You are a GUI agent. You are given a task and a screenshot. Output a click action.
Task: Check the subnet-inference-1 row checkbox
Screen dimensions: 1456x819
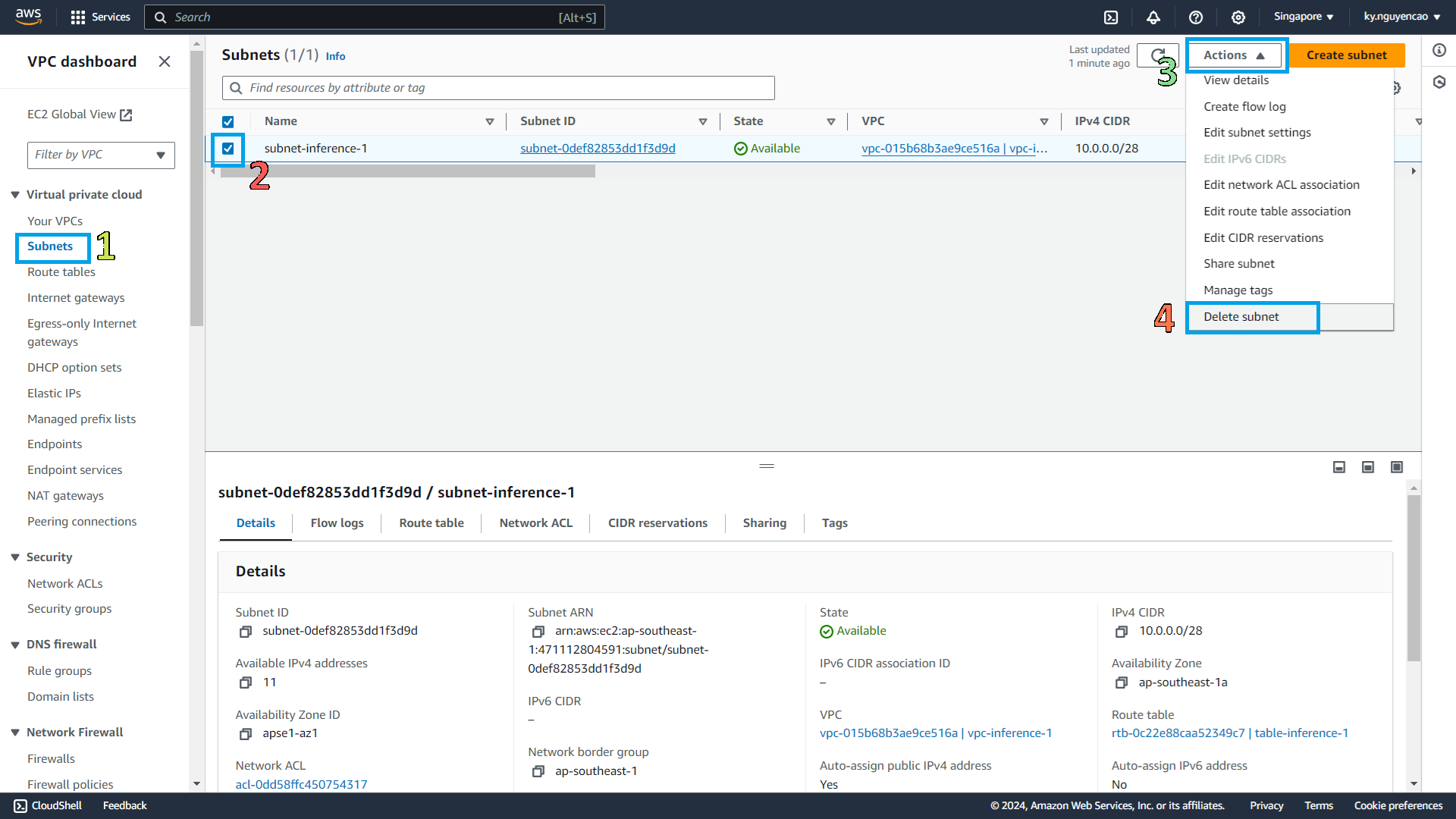(228, 148)
